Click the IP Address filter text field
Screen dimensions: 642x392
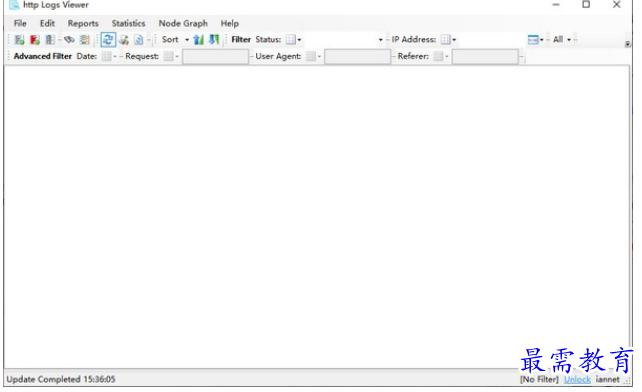coord(491,40)
